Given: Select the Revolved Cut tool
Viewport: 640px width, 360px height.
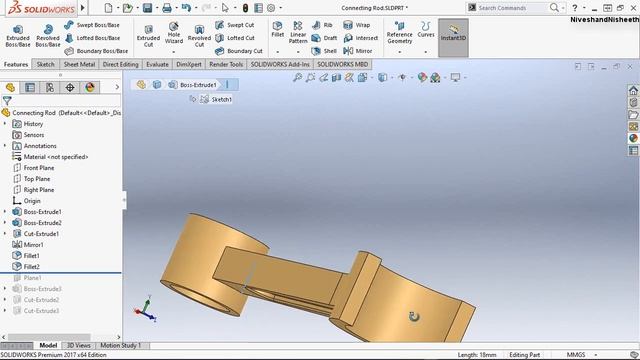Looking at the screenshot, I should click(x=199, y=36).
